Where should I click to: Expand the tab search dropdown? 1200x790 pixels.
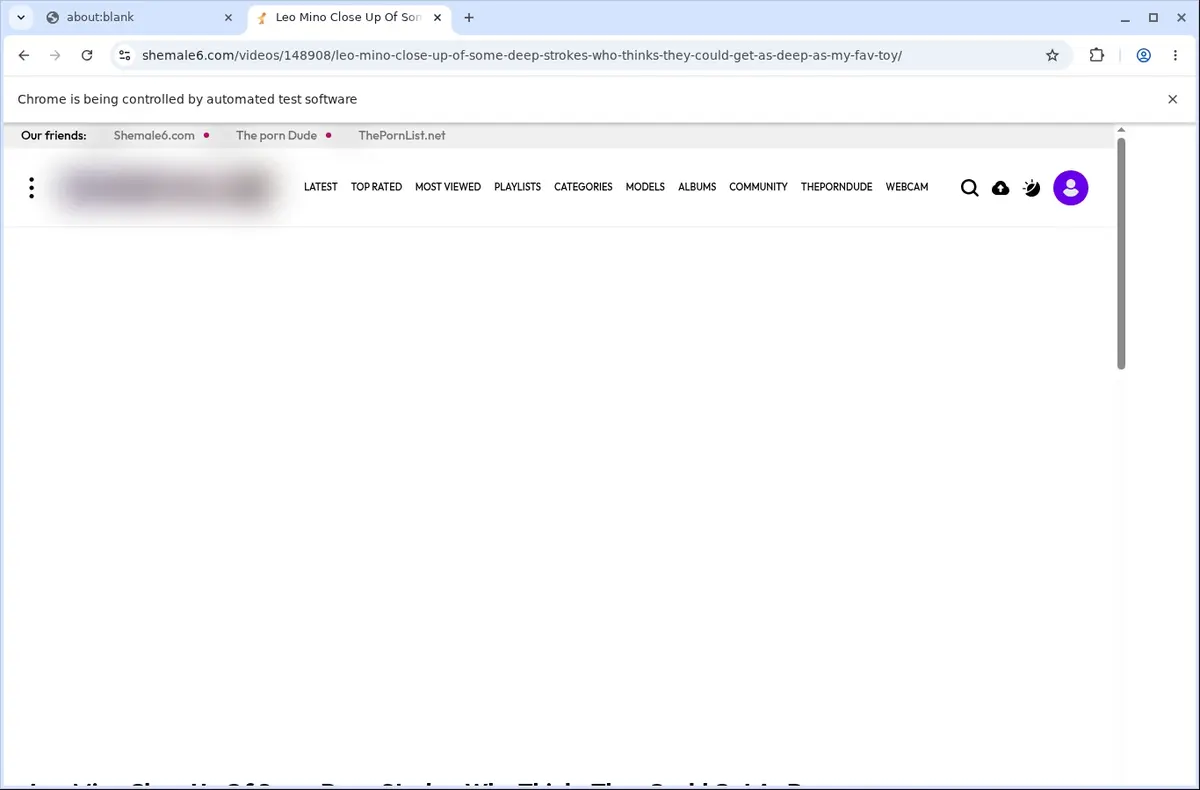(20, 17)
